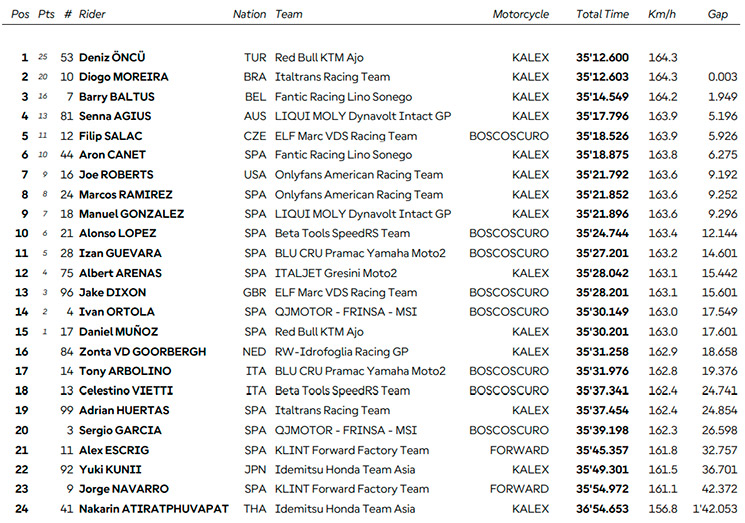Click winner's total time 35'12.600
The width and height of the screenshot is (745, 523).
[602, 57]
